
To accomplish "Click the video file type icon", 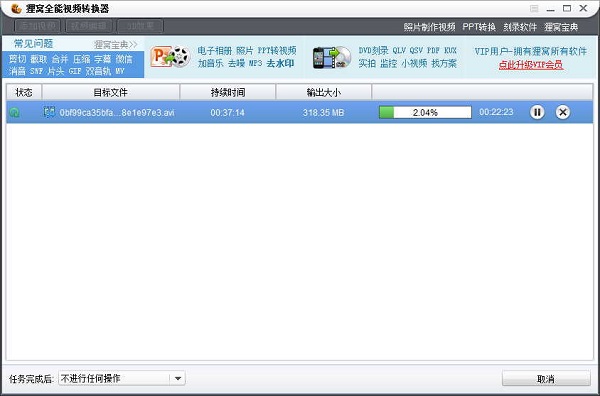I will coord(49,112).
